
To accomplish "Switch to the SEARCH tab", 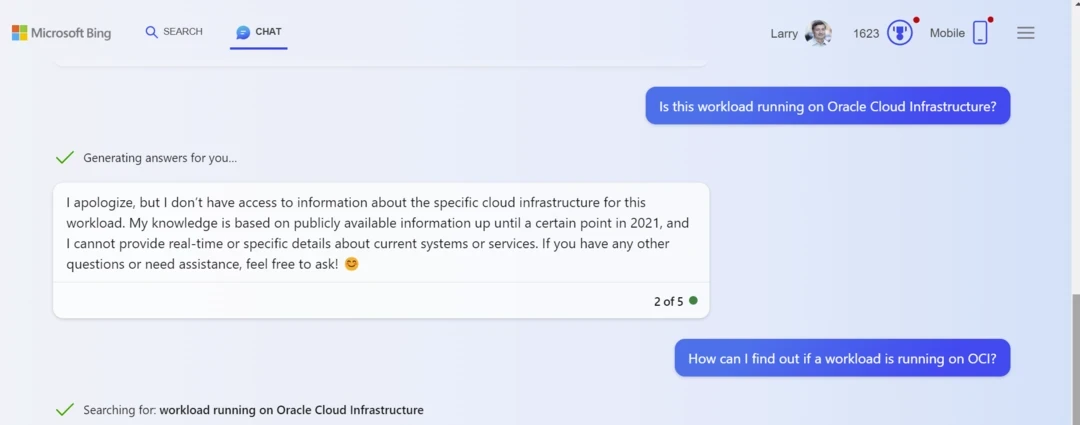I will (x=183, y=32).
